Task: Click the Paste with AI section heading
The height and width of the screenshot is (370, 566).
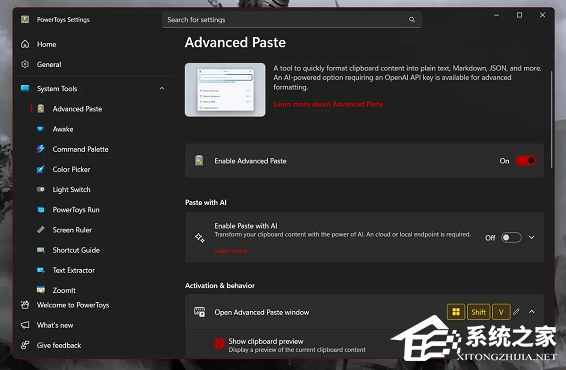Action: [x=206, y=203]
